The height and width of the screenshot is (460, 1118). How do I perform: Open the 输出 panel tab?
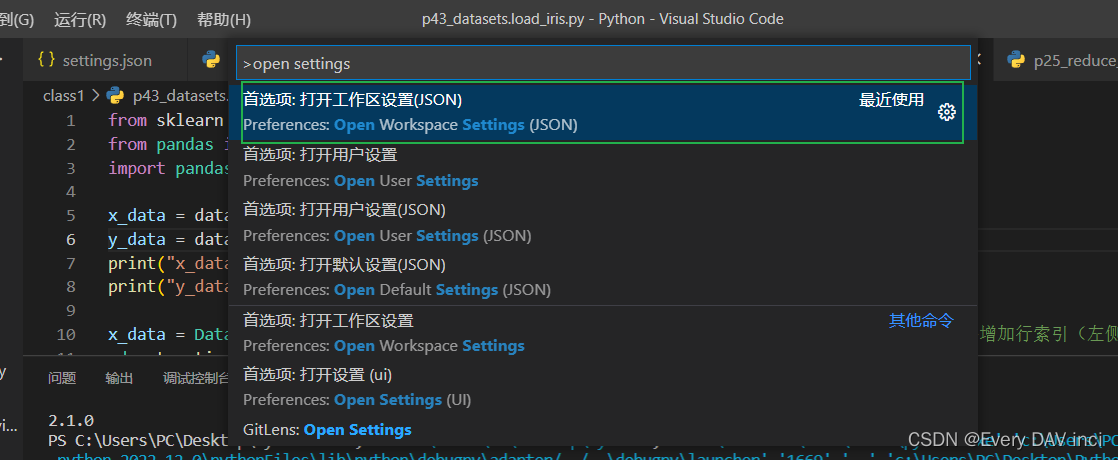click(119, 378)
